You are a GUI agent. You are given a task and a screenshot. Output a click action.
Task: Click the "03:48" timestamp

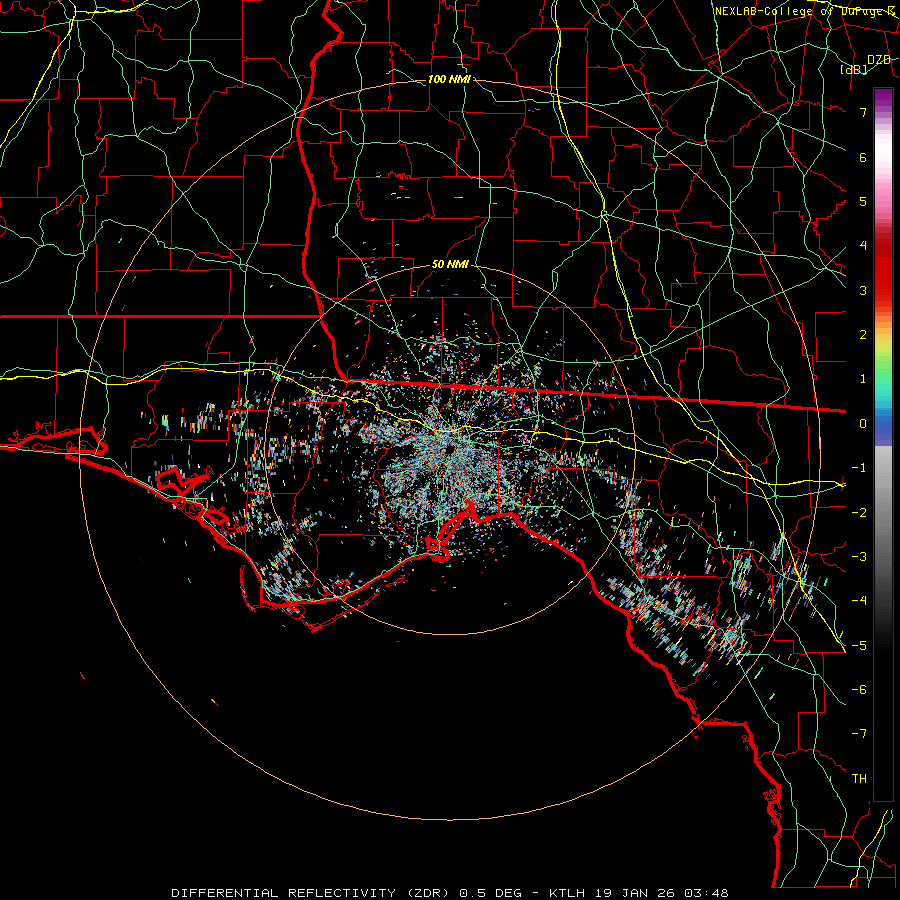(x=709, y=893)
